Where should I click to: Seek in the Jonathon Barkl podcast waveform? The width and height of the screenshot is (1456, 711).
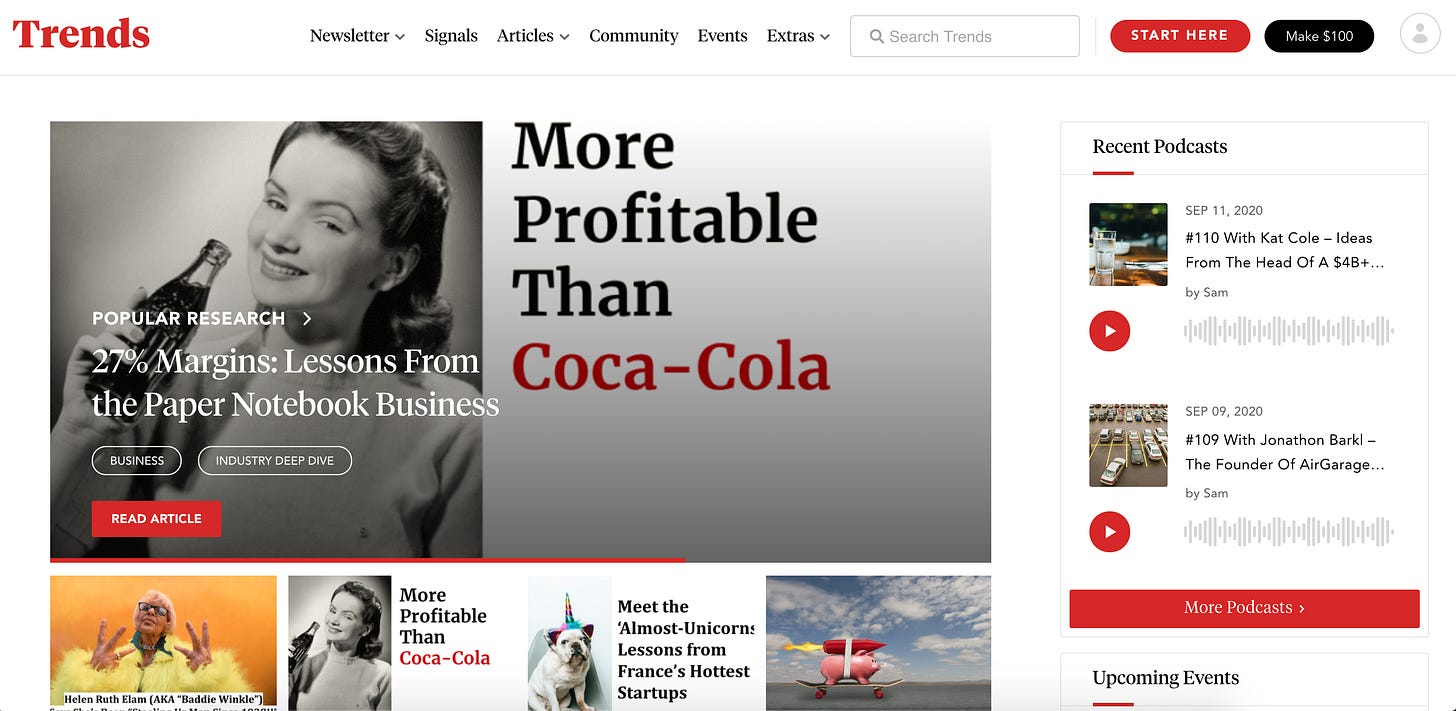click(x=1289, y=532)
